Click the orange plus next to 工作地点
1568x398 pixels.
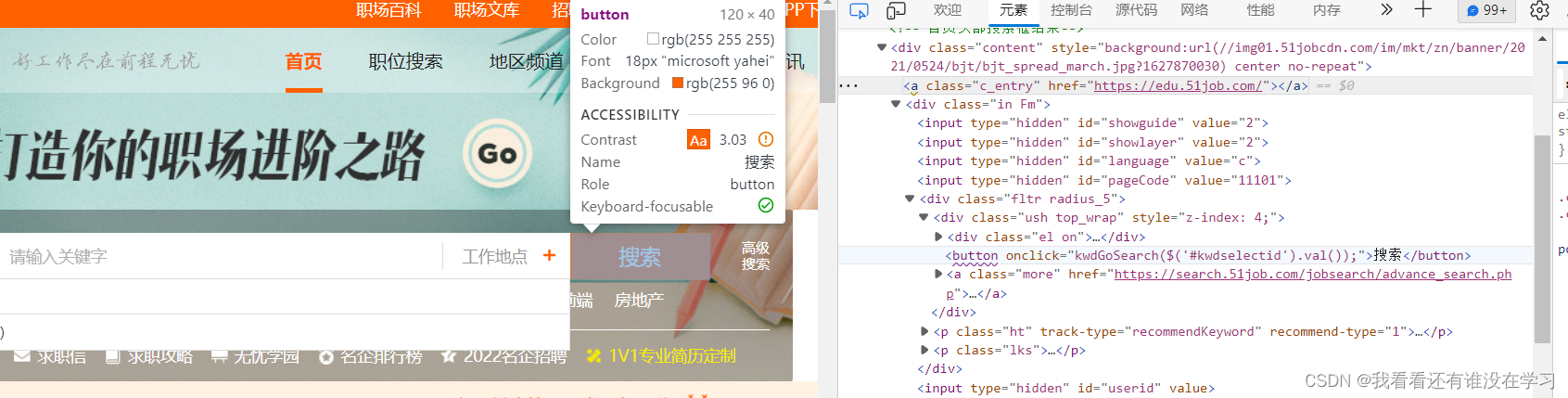(549, 255)
